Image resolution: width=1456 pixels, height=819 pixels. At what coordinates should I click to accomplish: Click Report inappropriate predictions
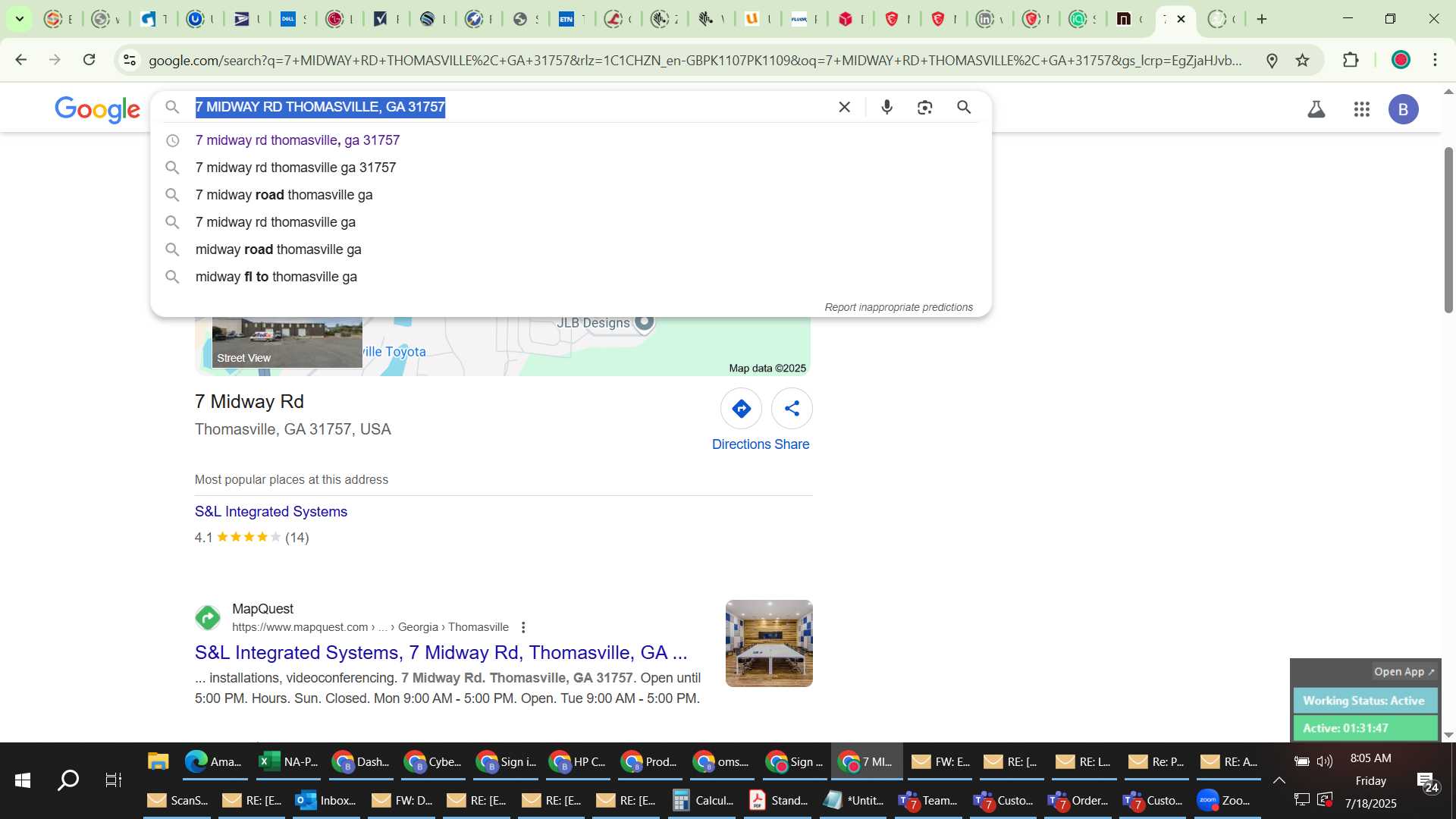[899, 307]
